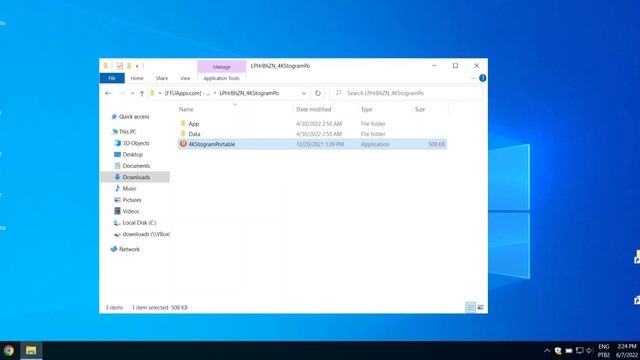Open the taskbar clock and date
Image resolution: width=640 pixels, height=360 pixels.
[x=627, y=351]
